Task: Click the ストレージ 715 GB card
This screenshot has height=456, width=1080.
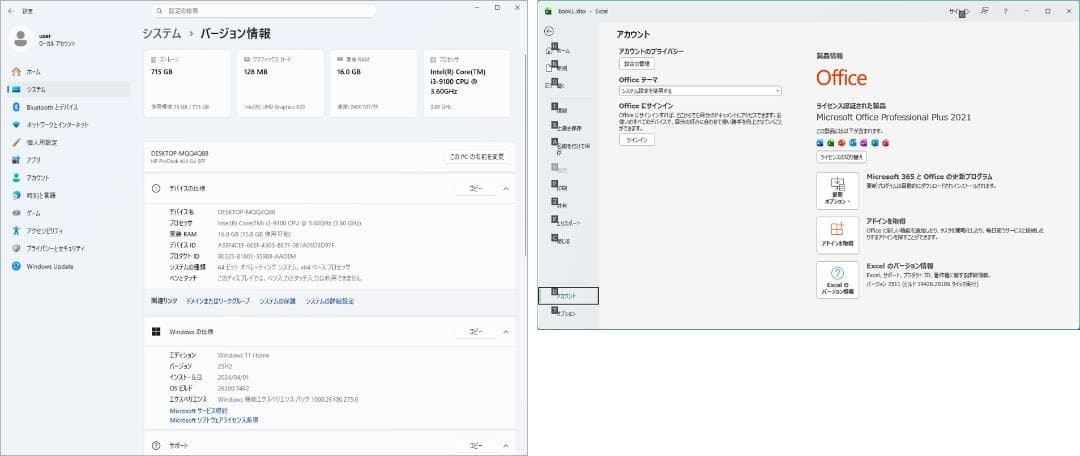Action: pos(187,83)
